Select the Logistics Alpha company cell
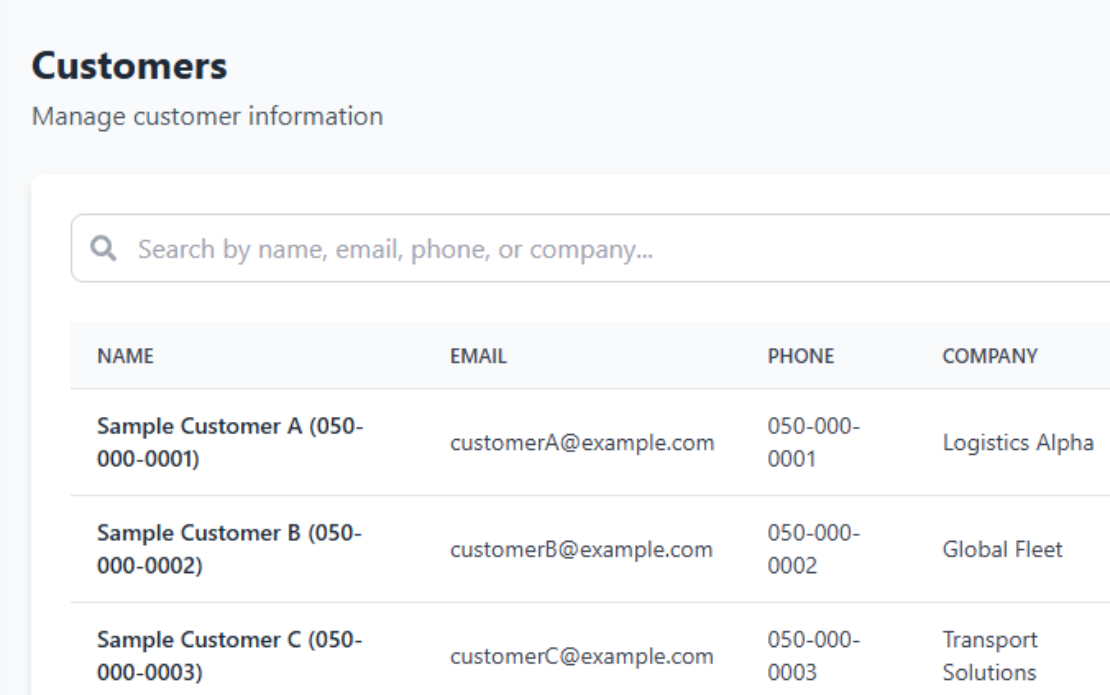Image resolution: width=1110 pixels, height=695 pixels. click(x=1018, y=443)
